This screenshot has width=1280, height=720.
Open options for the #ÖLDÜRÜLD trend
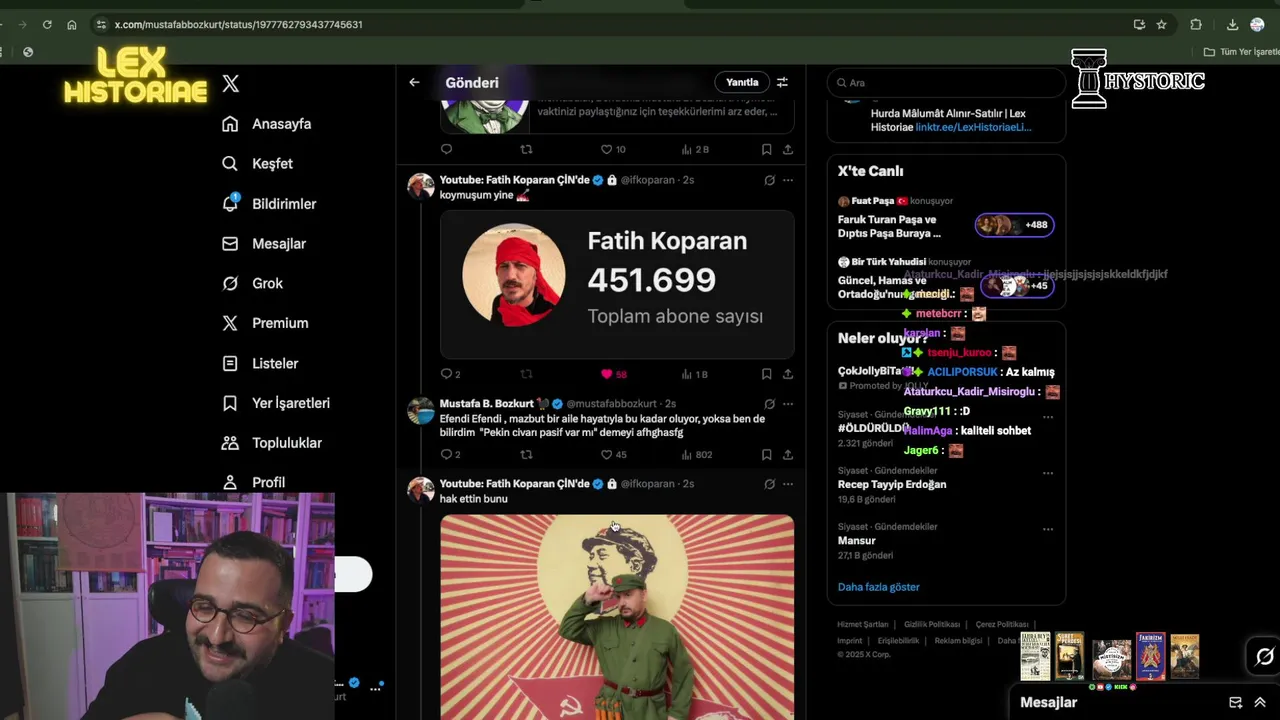click(x=1048, y=417)
